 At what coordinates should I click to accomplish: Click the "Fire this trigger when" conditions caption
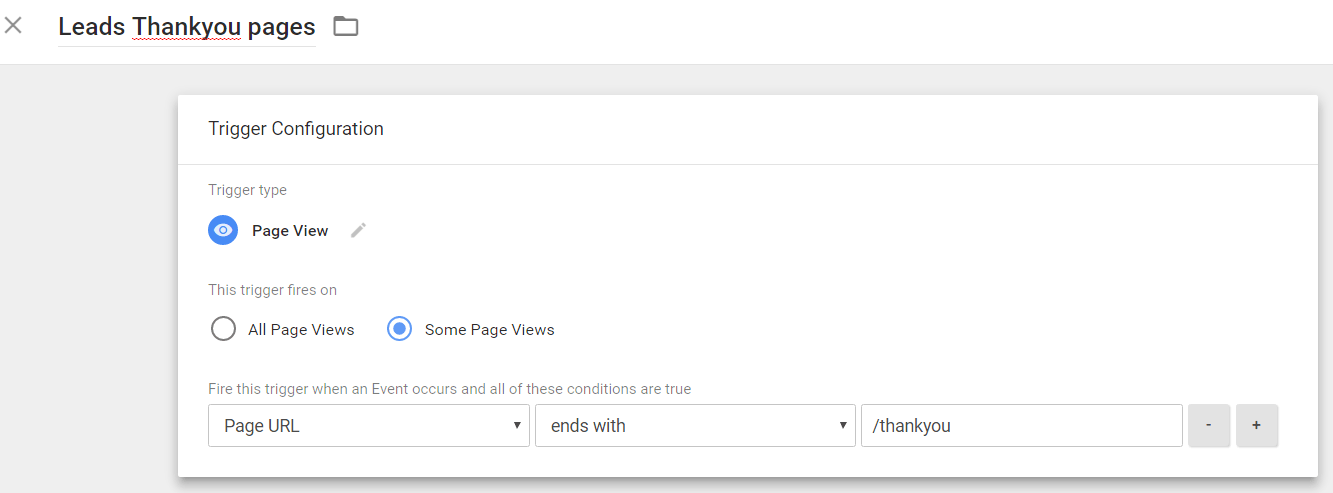tap(449, 388)
